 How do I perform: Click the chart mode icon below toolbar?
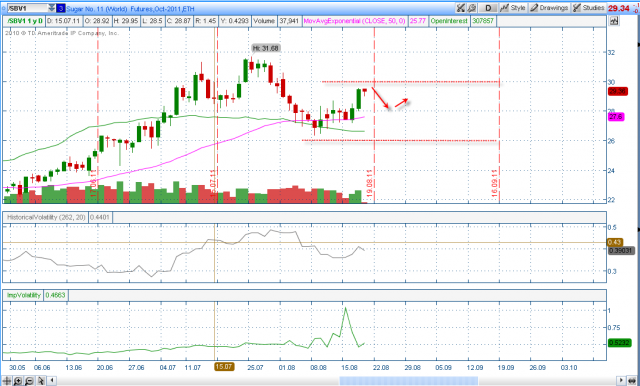click(614, 21)
